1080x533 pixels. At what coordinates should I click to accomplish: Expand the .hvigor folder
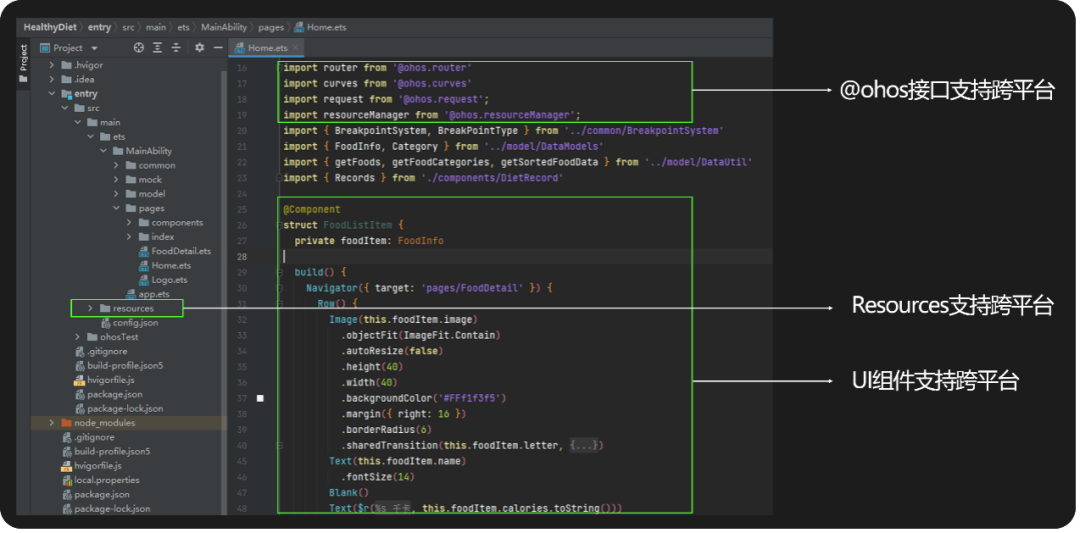pos(52,65)
